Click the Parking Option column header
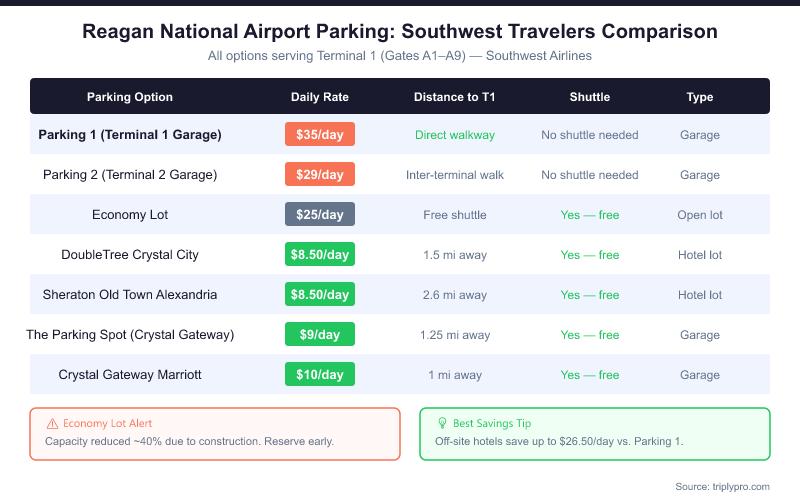The image size is (800, 500). pyautogui.click(x=130, y=97)
